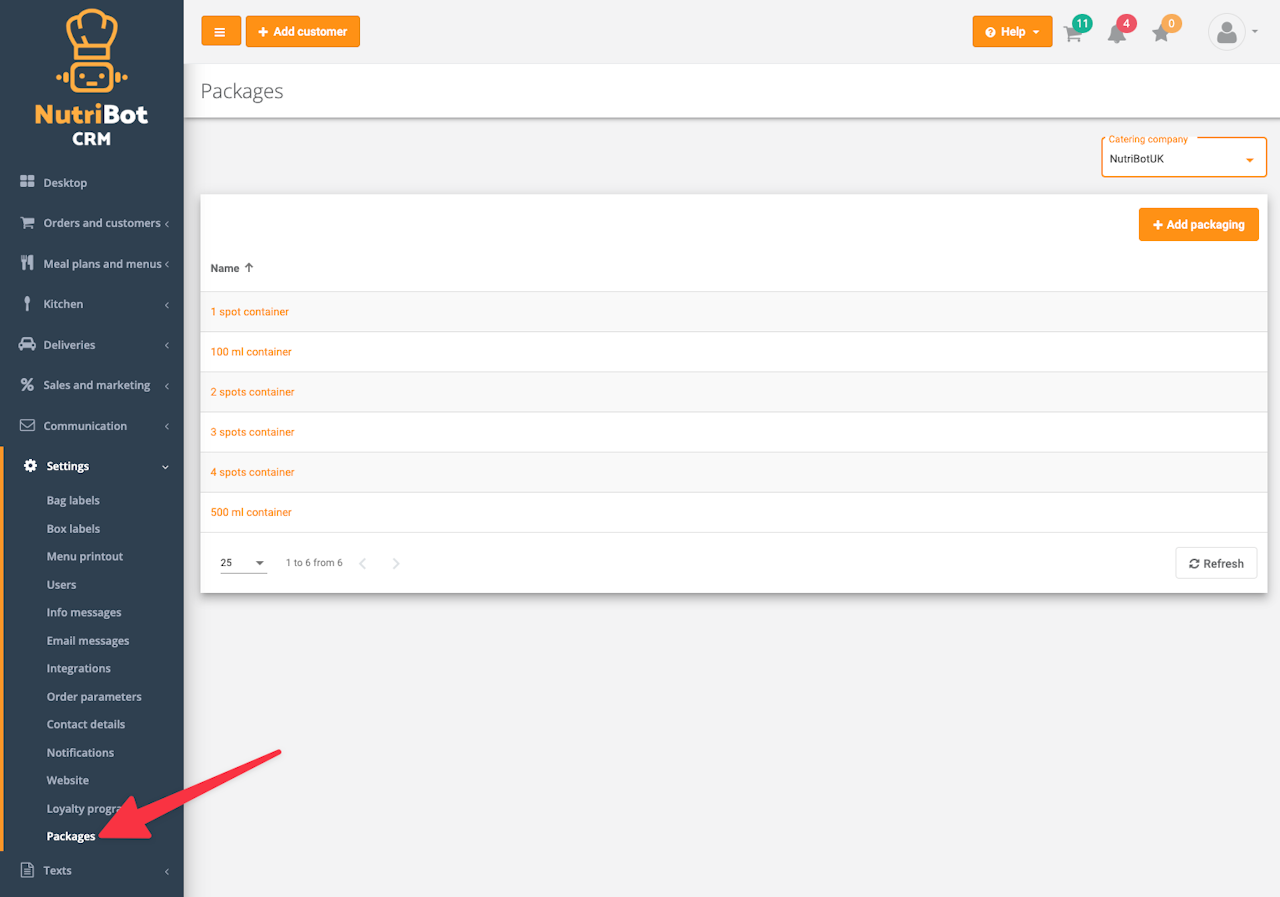Click the NutriBot CRM logo

[x=91, y=78]
